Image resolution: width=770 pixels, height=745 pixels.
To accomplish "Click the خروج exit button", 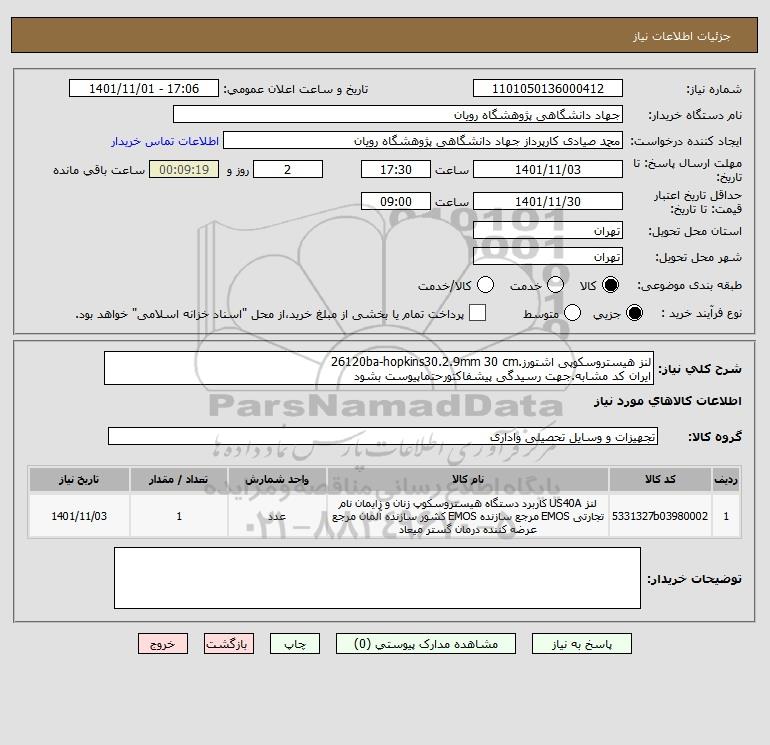I will click(x=163, y=644).
